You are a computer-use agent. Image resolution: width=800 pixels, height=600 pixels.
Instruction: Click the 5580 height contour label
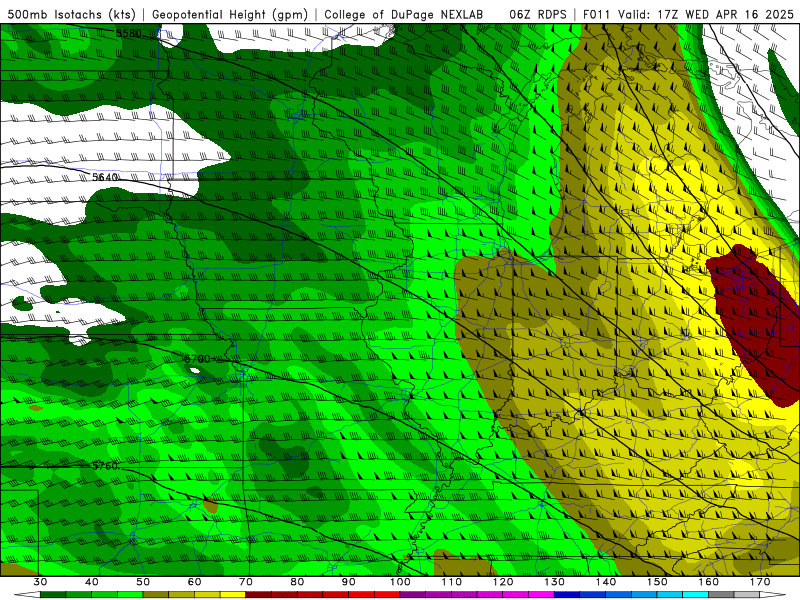pos(129,34)
